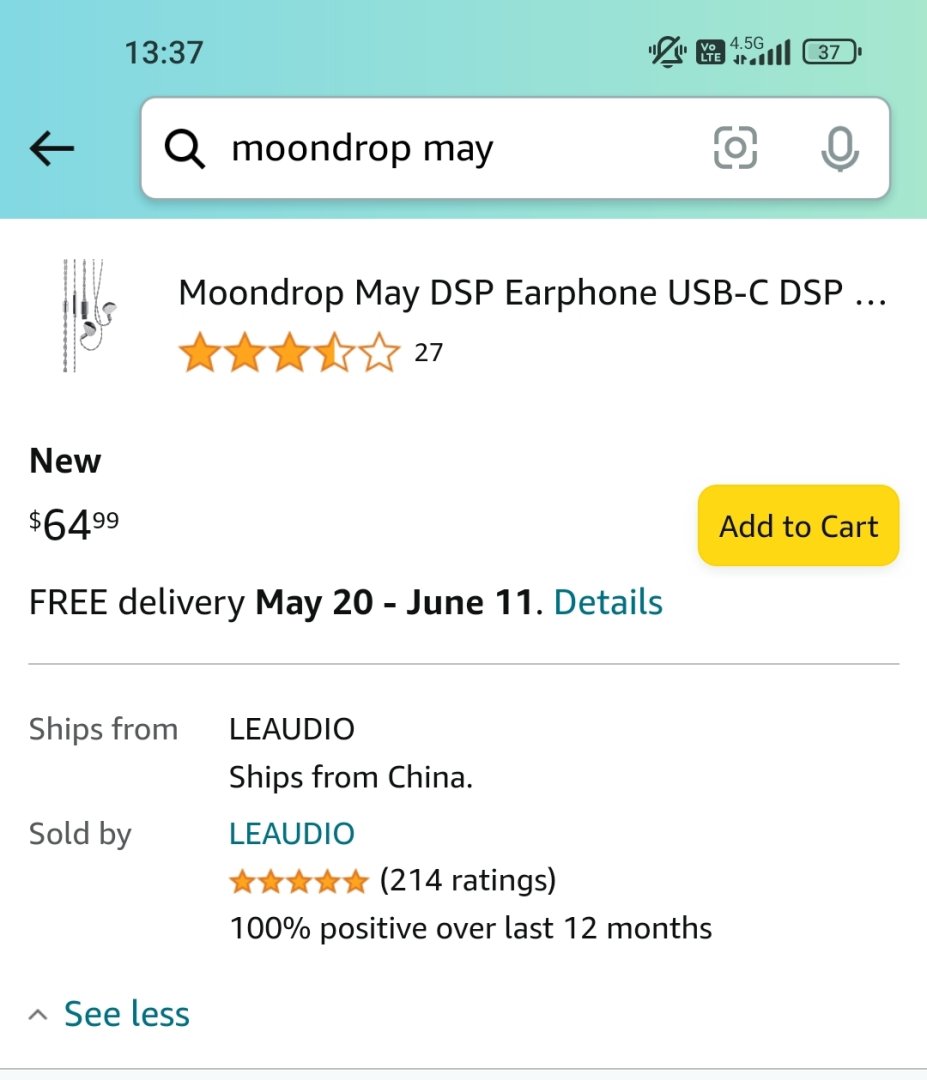The height and width of the screenshot is (1080, 927).
Task: Focus the search field with 'moondrop may'
Action: coord(460,149)
